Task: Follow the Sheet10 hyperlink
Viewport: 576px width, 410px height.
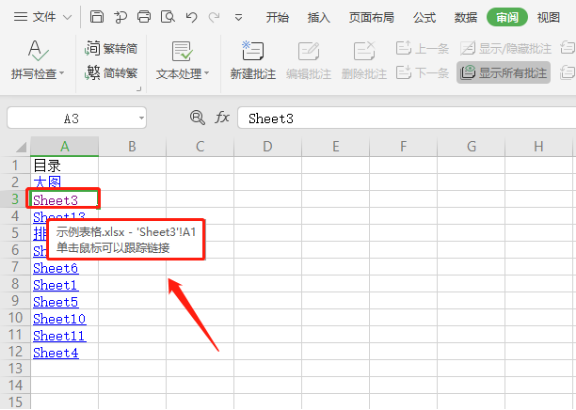Action: 60,319
